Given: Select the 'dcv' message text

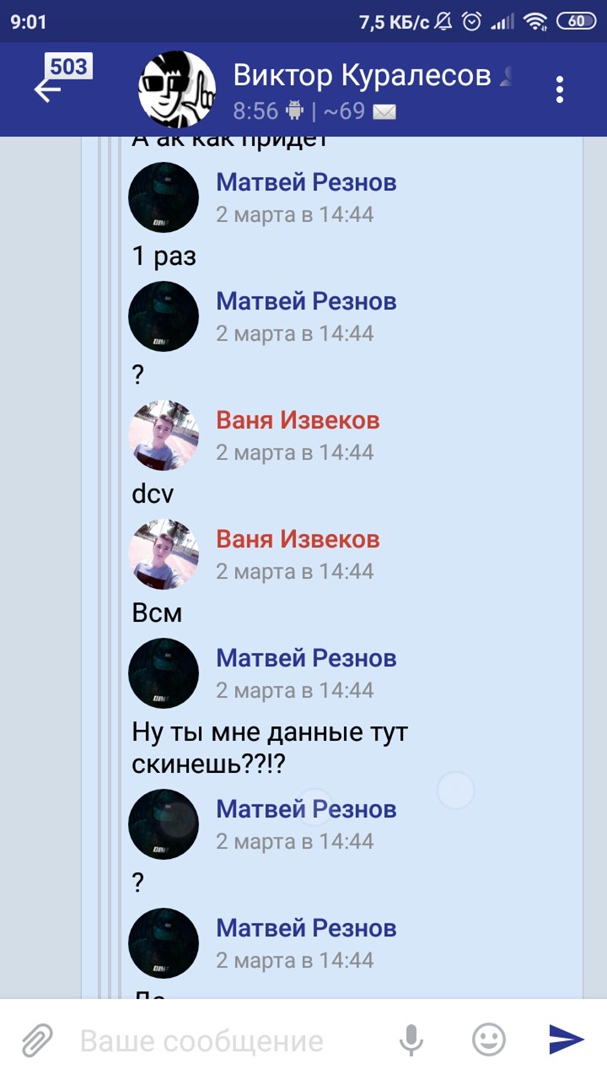Looking at the screenshot, I should (x=152, y=494).
